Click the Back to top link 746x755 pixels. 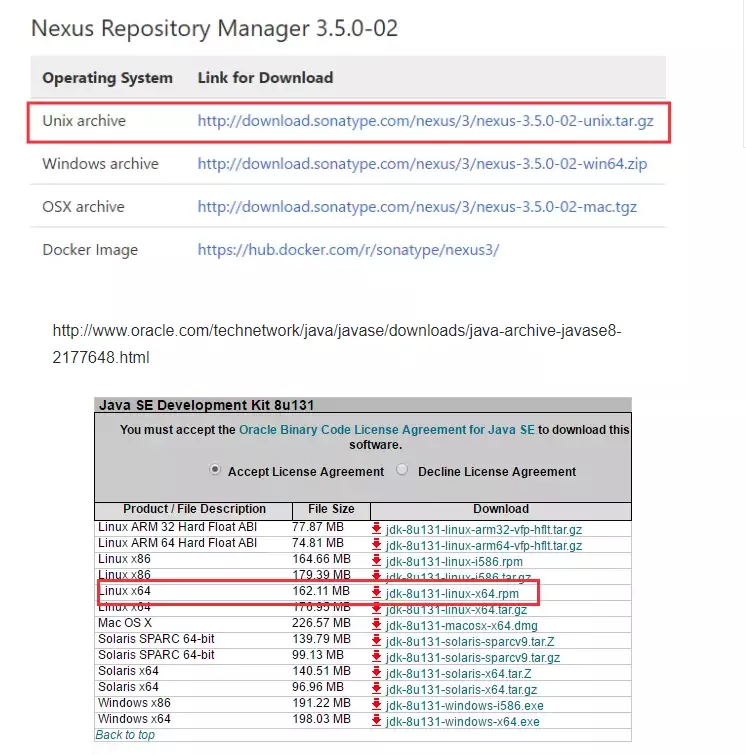coord(125,735)
